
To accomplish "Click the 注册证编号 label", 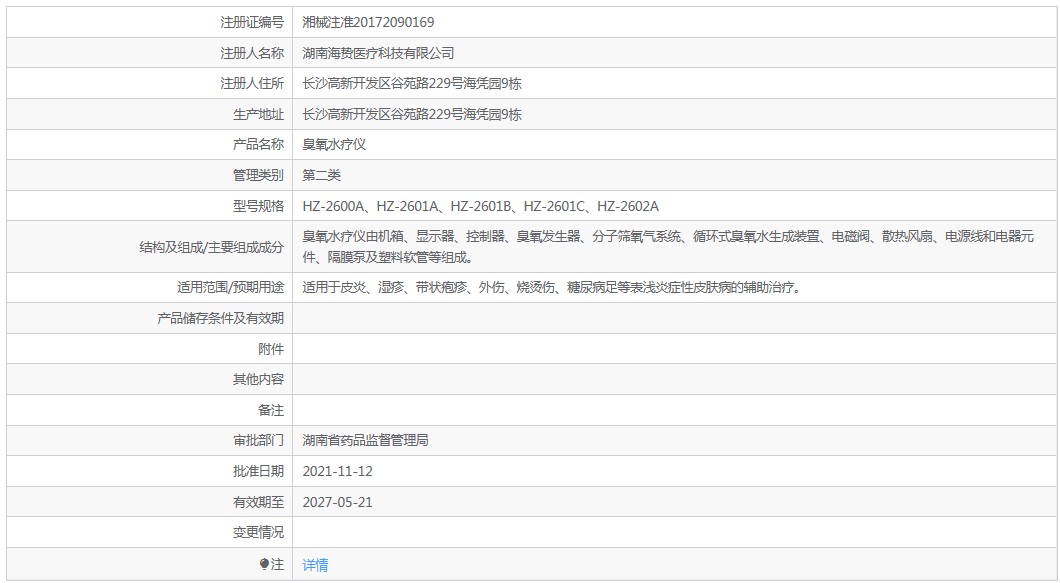I will pos(252,22).
